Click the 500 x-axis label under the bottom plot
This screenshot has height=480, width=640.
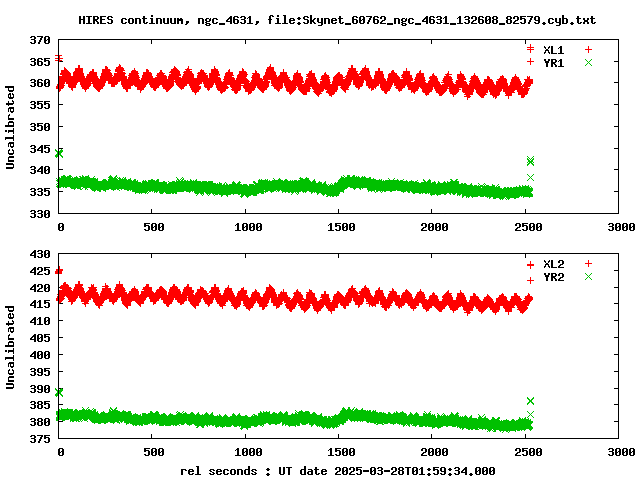[x=153, y=452]
